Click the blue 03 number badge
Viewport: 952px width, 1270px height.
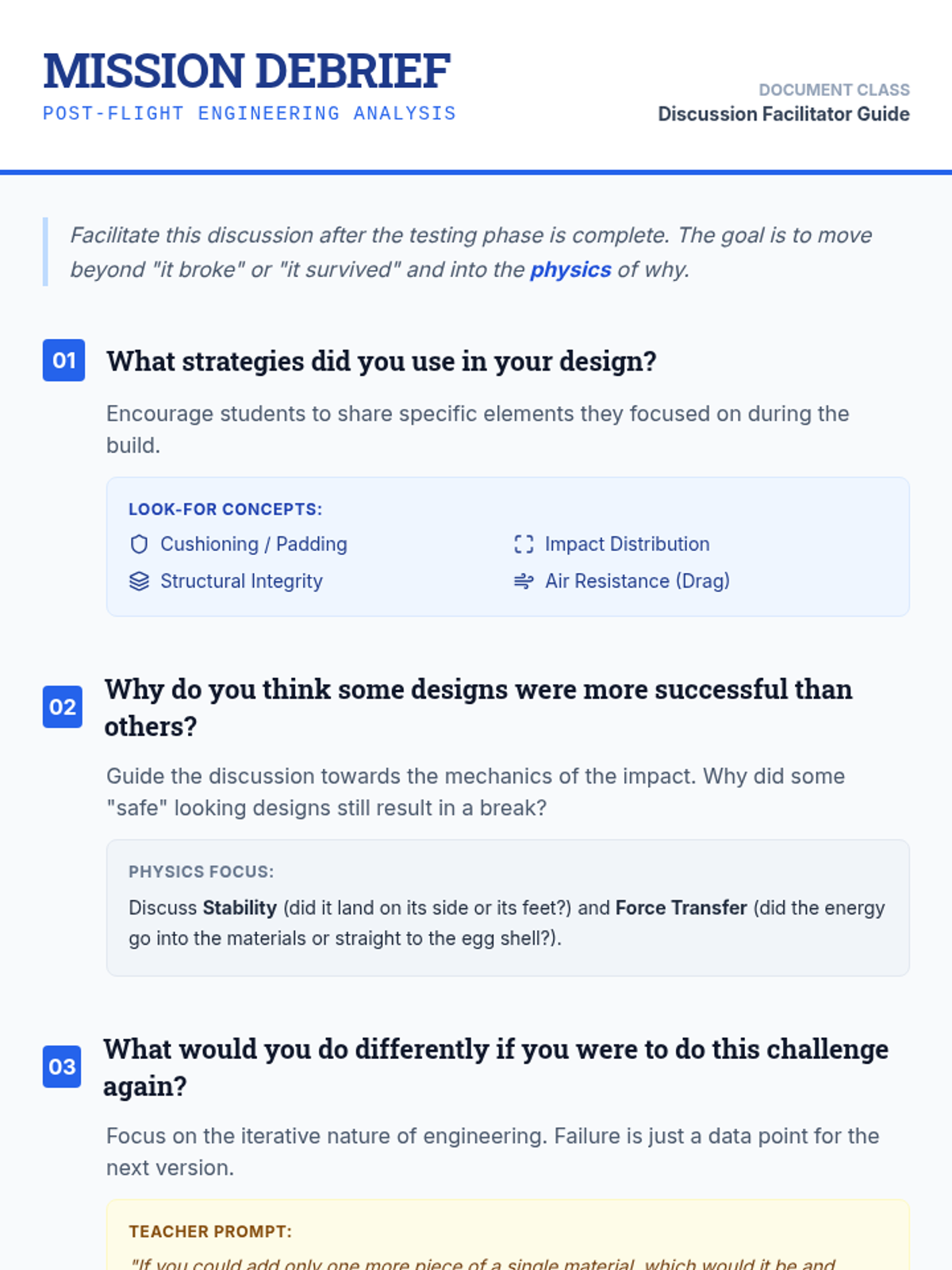click(62, 1066)
